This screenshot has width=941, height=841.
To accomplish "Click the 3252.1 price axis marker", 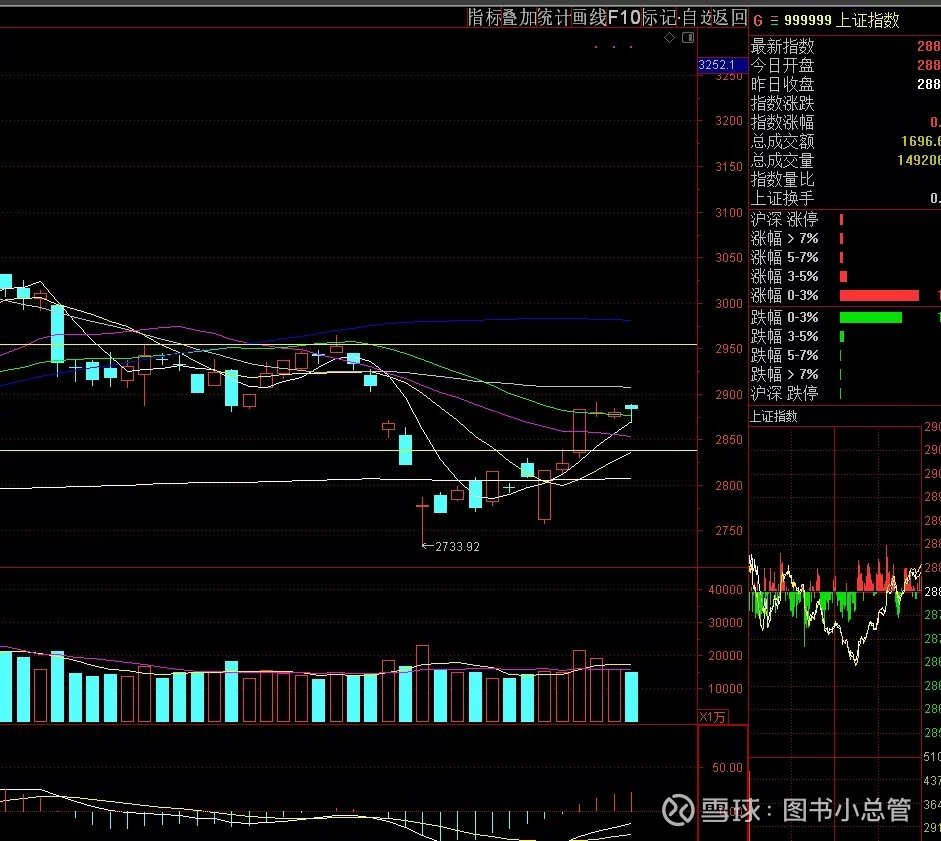I will pyautogui.click(x=722, y=65).
